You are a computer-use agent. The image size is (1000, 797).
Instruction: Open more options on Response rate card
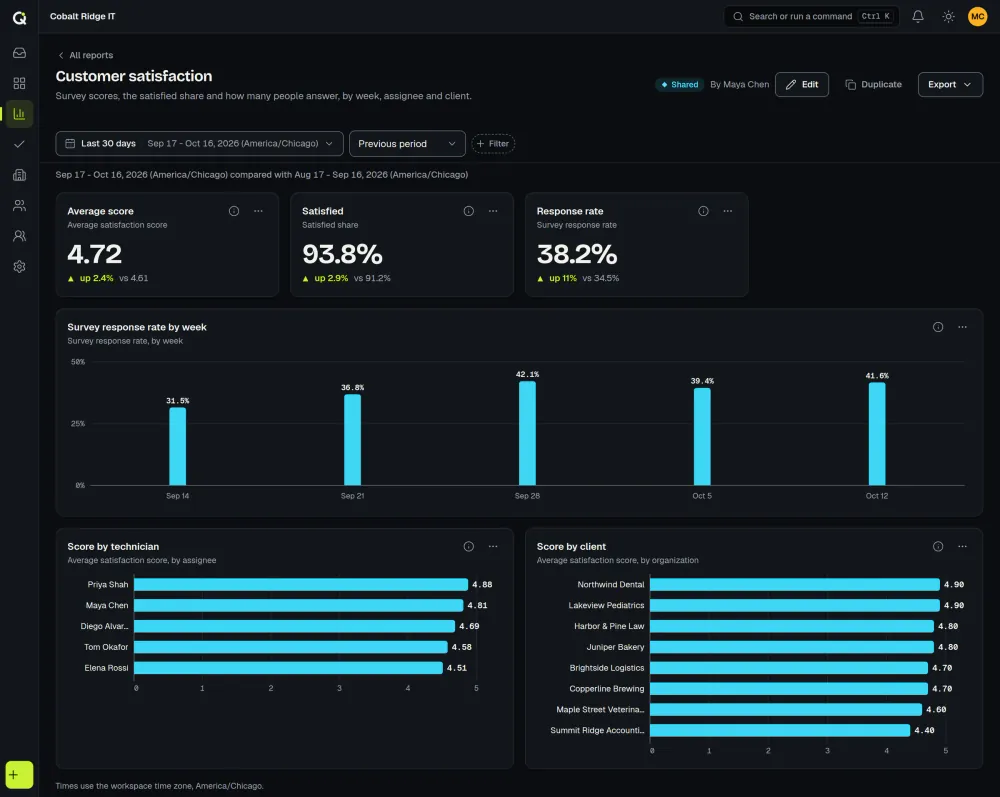tap(728, 211)
